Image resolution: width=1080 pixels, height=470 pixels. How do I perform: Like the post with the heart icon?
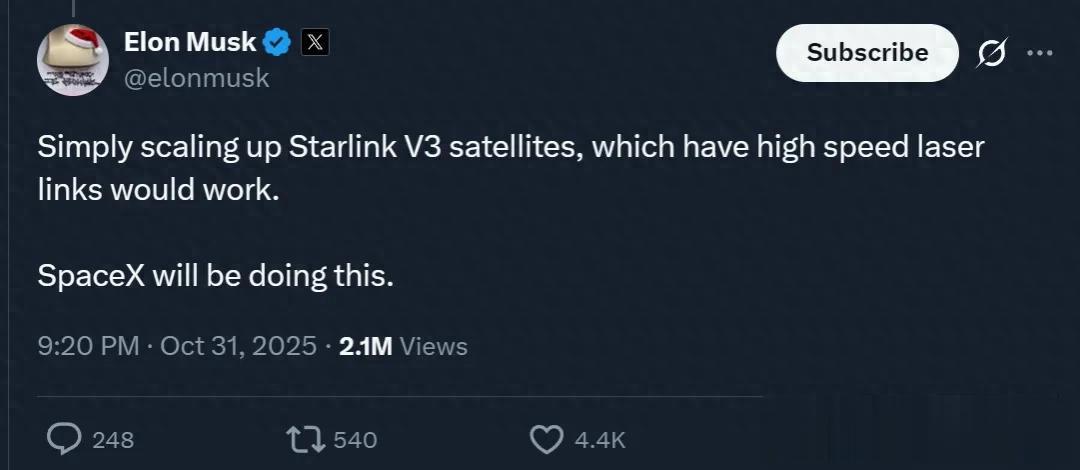click(x=546, y=438)
